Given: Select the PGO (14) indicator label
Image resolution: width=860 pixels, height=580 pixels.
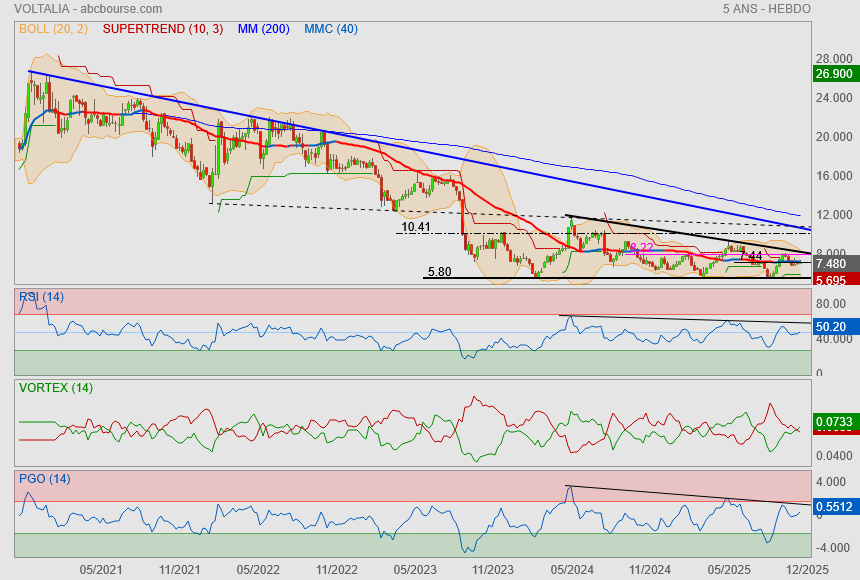Looking at the screenshot, I should click(43, 479).
